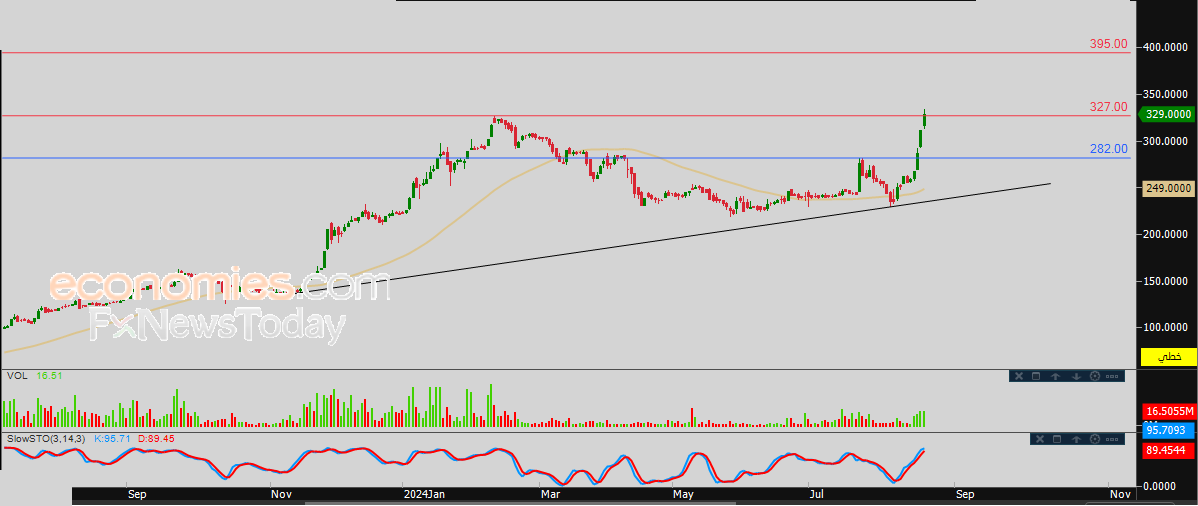Screen dimensions: 1198x506
Task: Click the D:89.45 stochastic value
Action: coord(157,439)
